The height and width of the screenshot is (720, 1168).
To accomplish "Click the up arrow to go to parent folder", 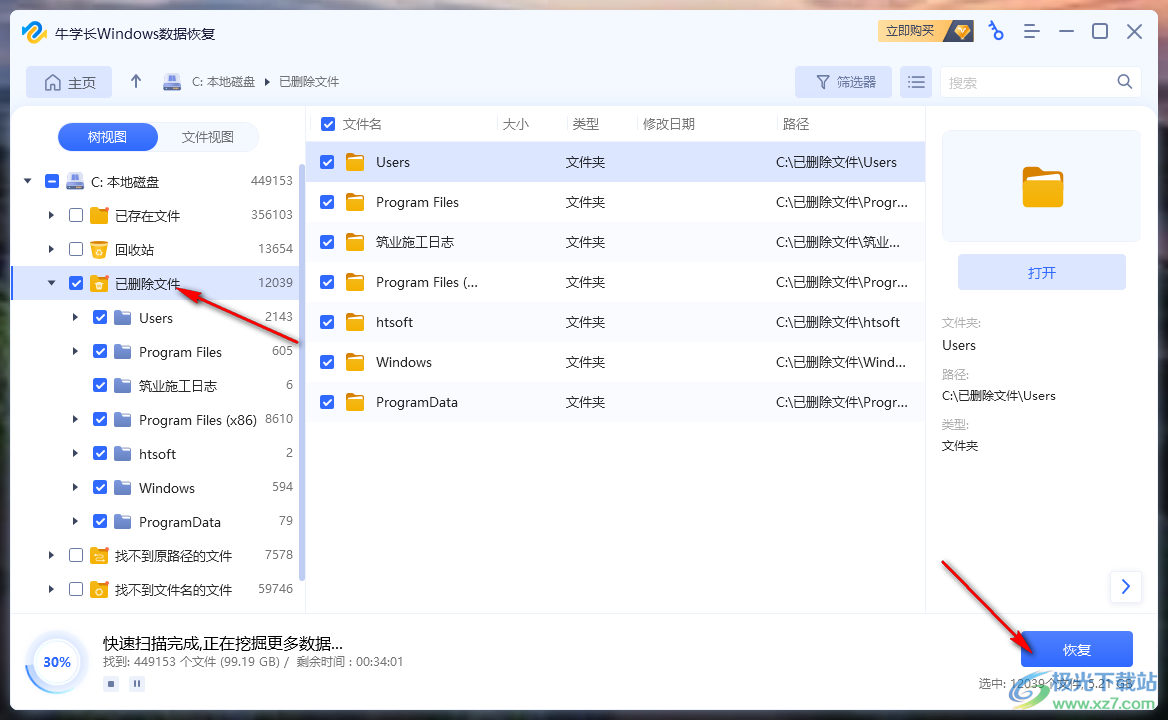I will tap(136, 81).
